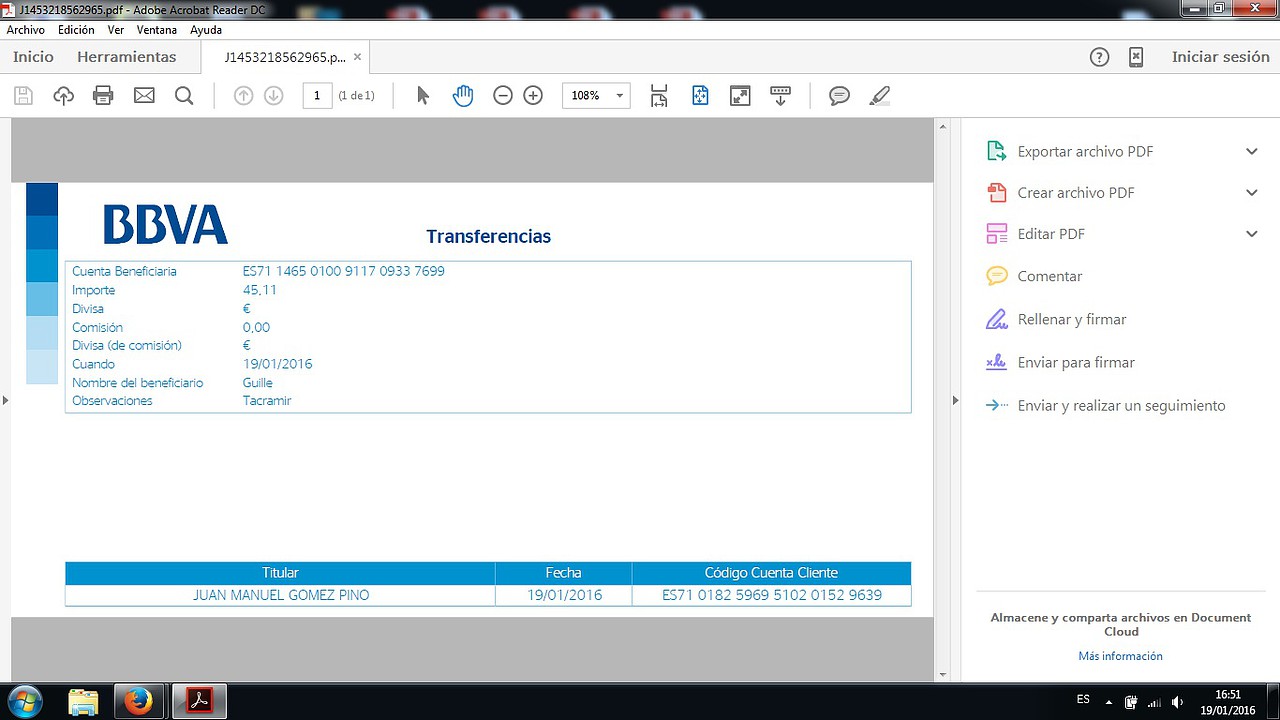
Task: Open help question mark icon
Action: (x=1099, y=57)
